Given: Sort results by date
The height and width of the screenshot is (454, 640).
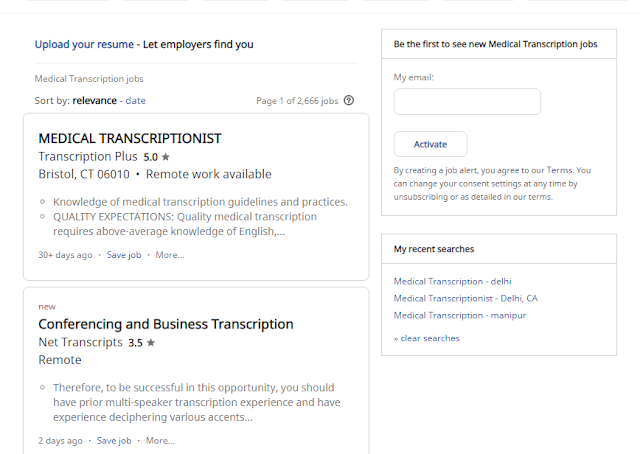Looking at the screenshot, I should pos(136,100).
